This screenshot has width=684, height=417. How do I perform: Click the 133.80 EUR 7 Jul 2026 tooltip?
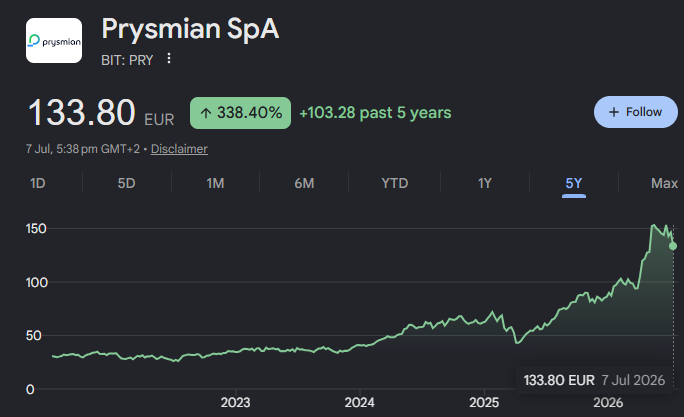(x=594, y=380)
